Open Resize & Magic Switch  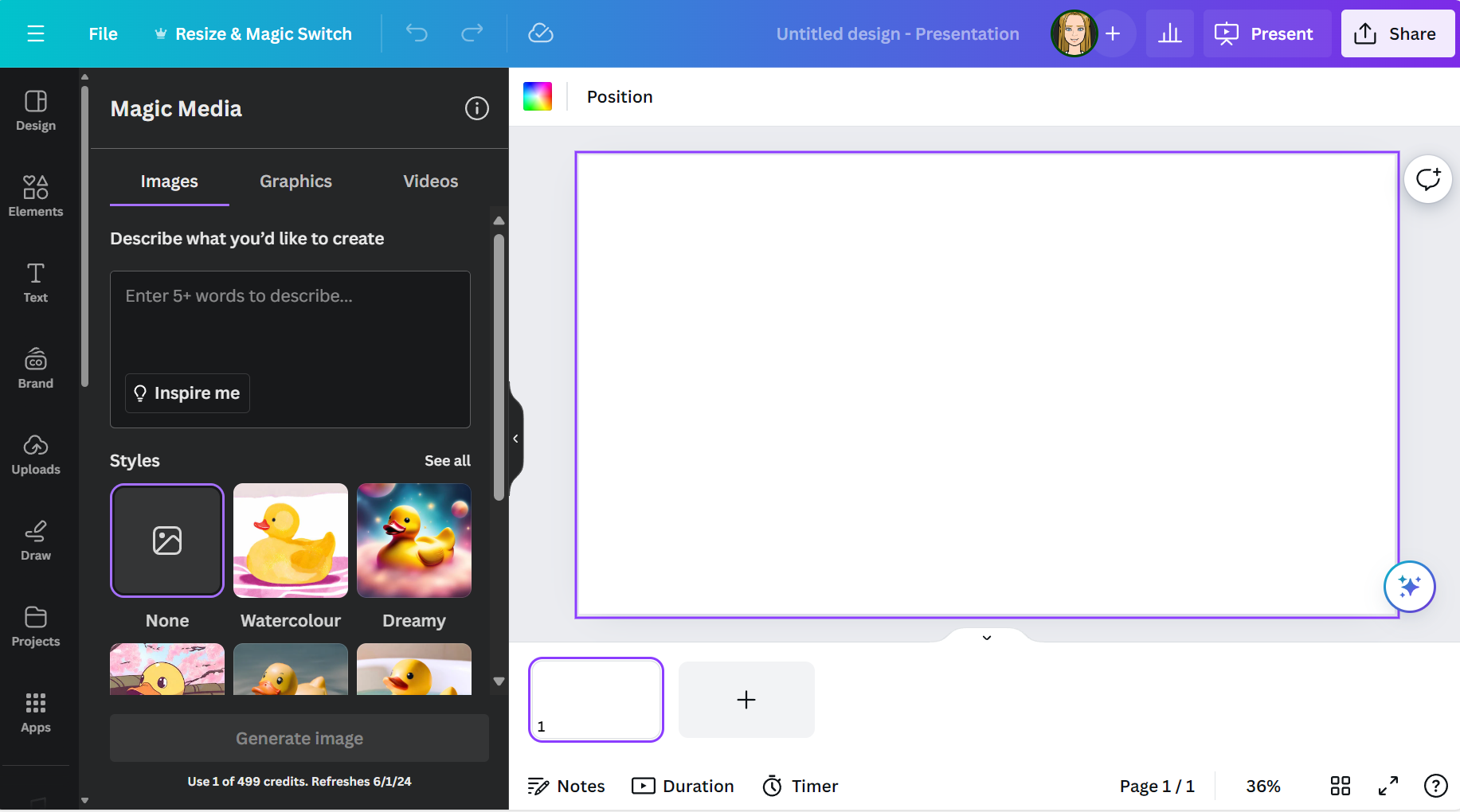(x=253, y=33)
